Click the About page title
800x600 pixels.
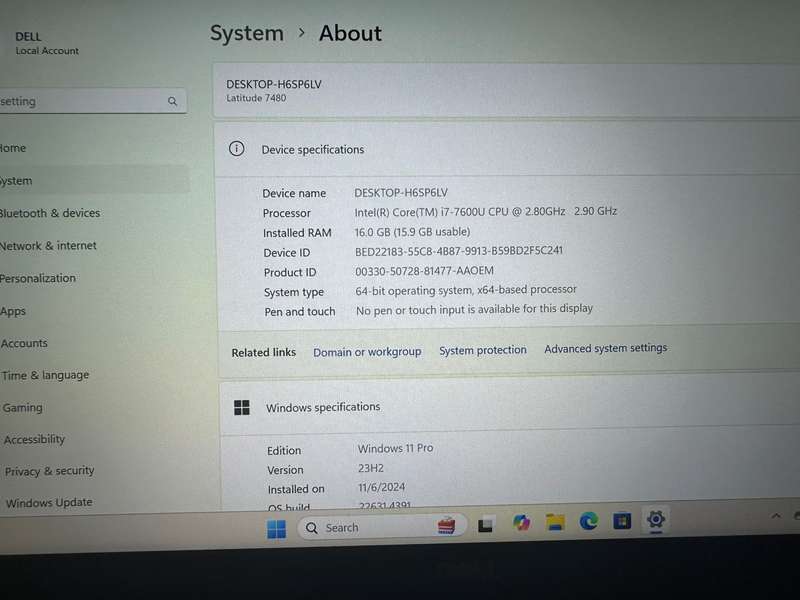point(350,34)
